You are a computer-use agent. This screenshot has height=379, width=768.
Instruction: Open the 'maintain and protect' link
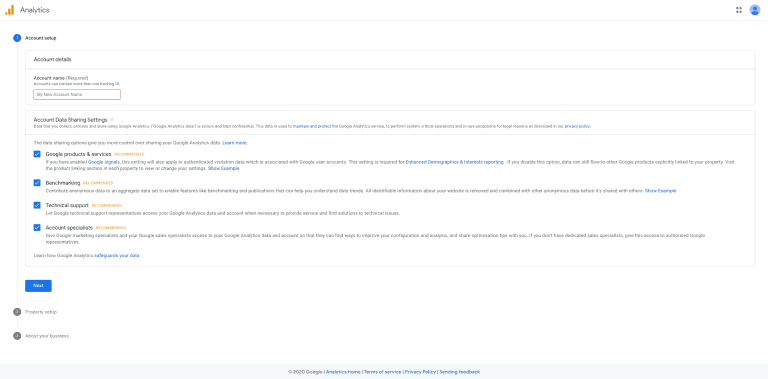312,126
